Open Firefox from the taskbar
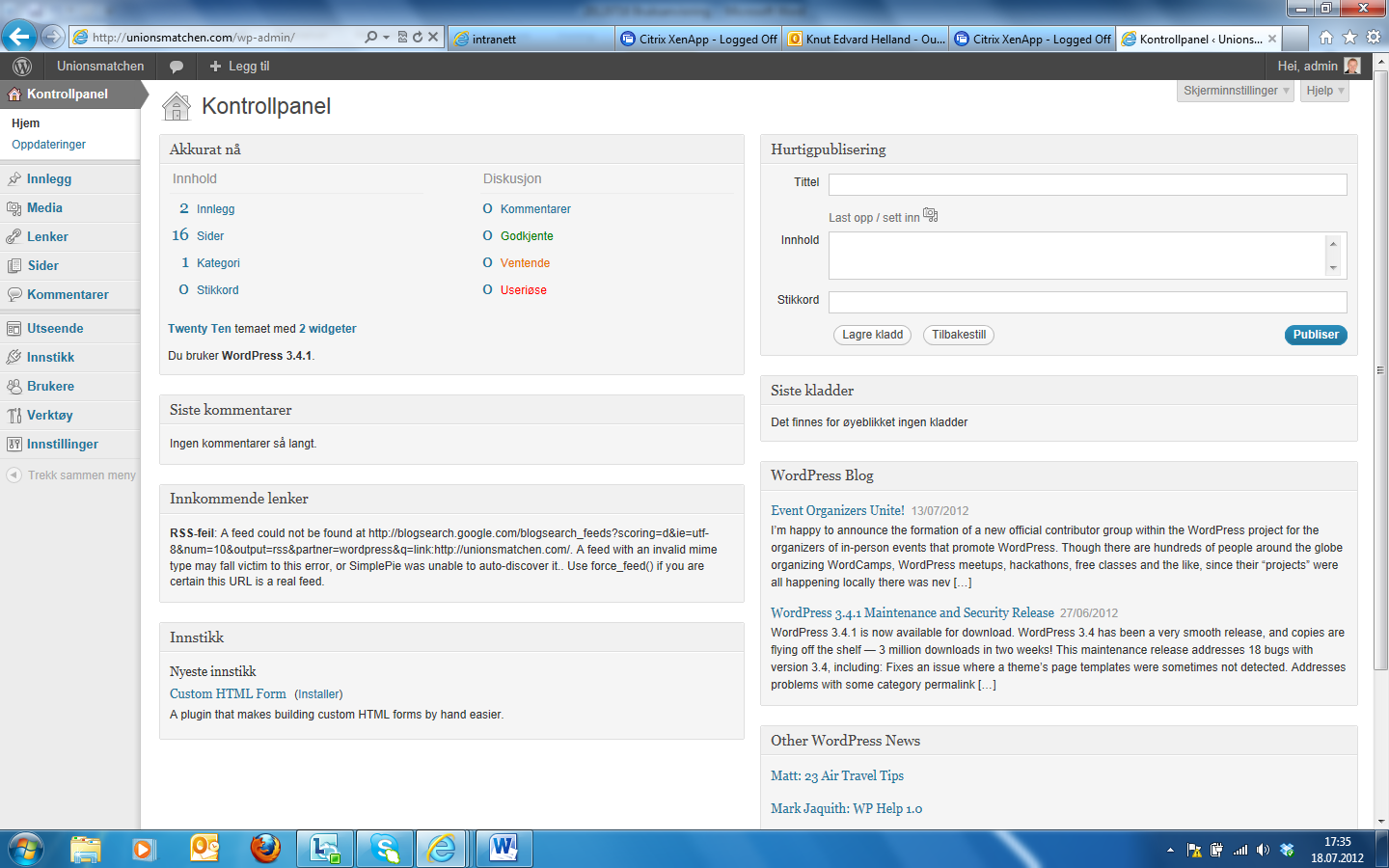1389x868 pixels. [265, 848]
